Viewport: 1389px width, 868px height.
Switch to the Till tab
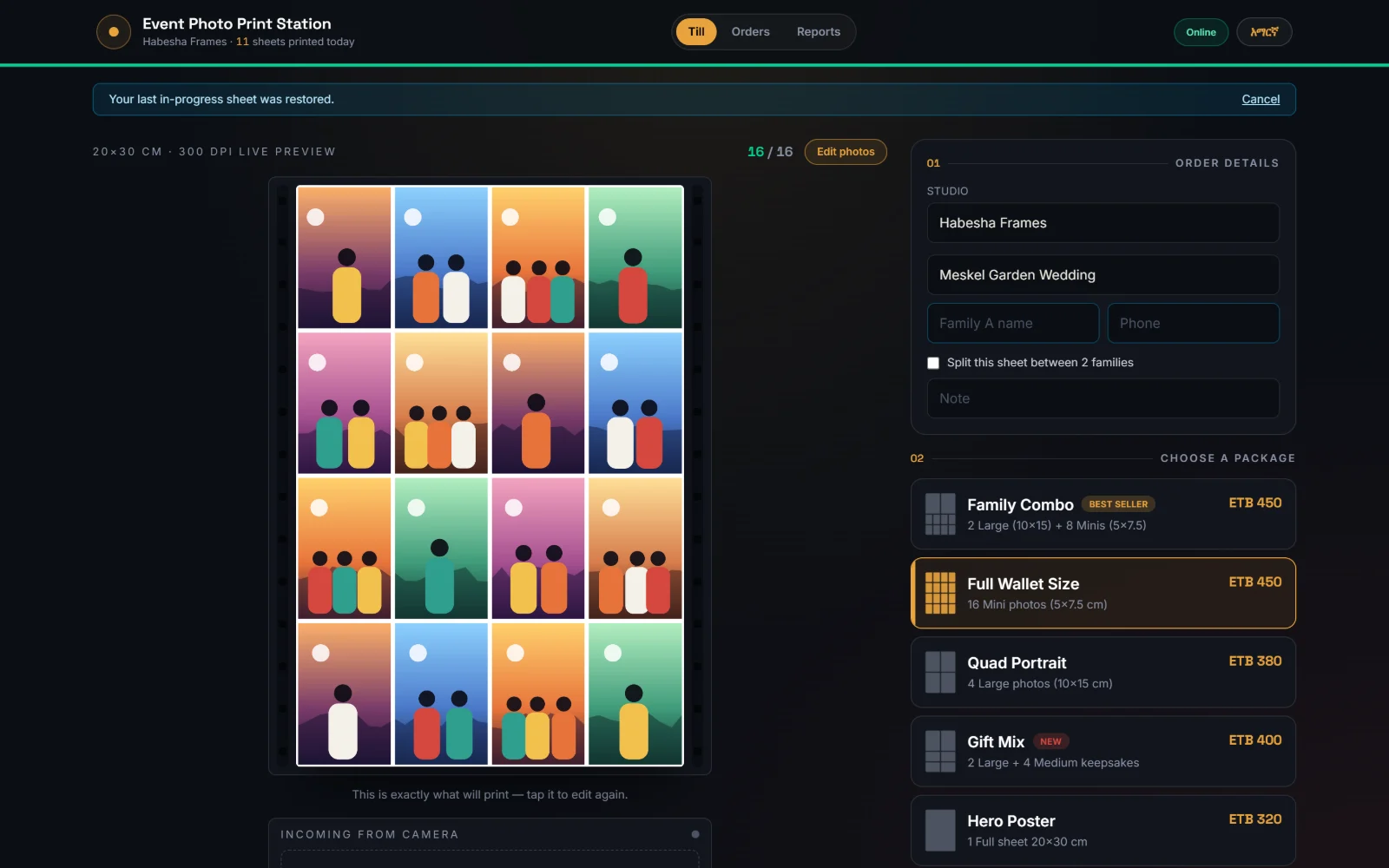(696, 32)
